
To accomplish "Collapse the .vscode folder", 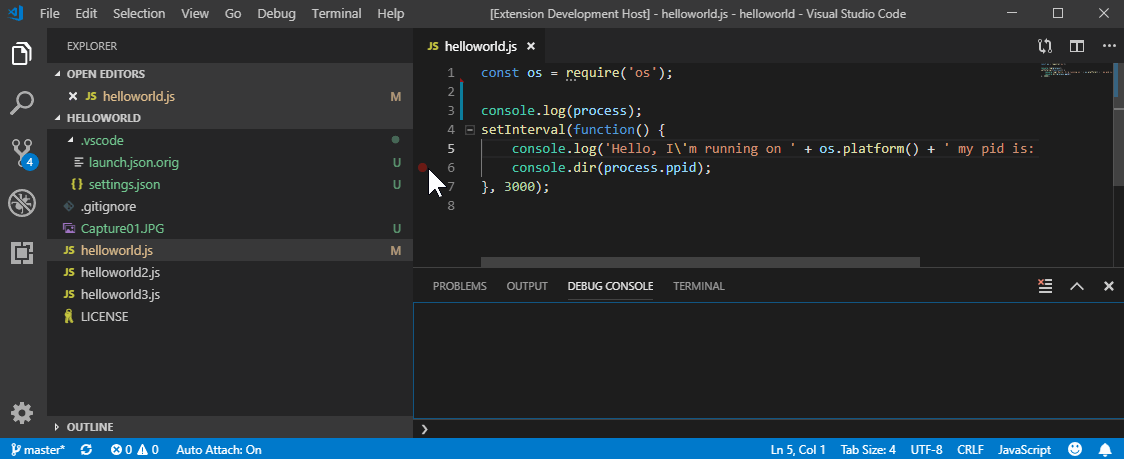I will click(x=70, y=141).
